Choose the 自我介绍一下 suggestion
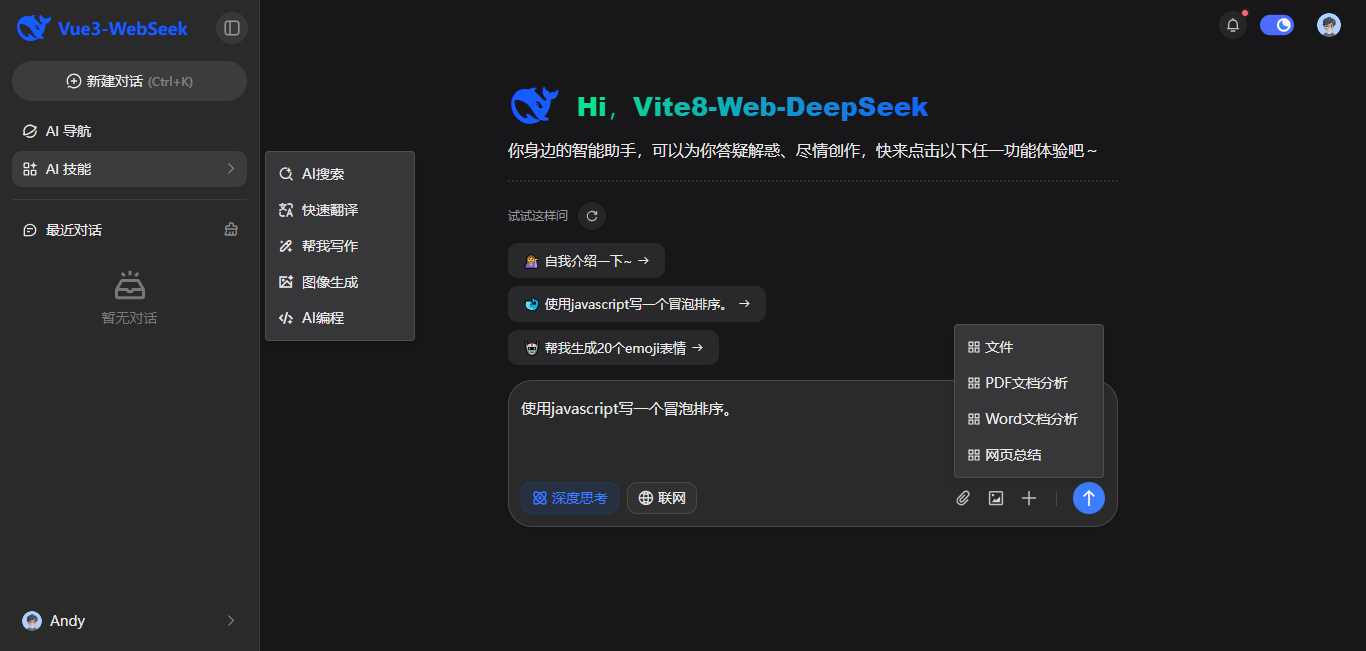The image size is (1366, 651). pos(586,261)
